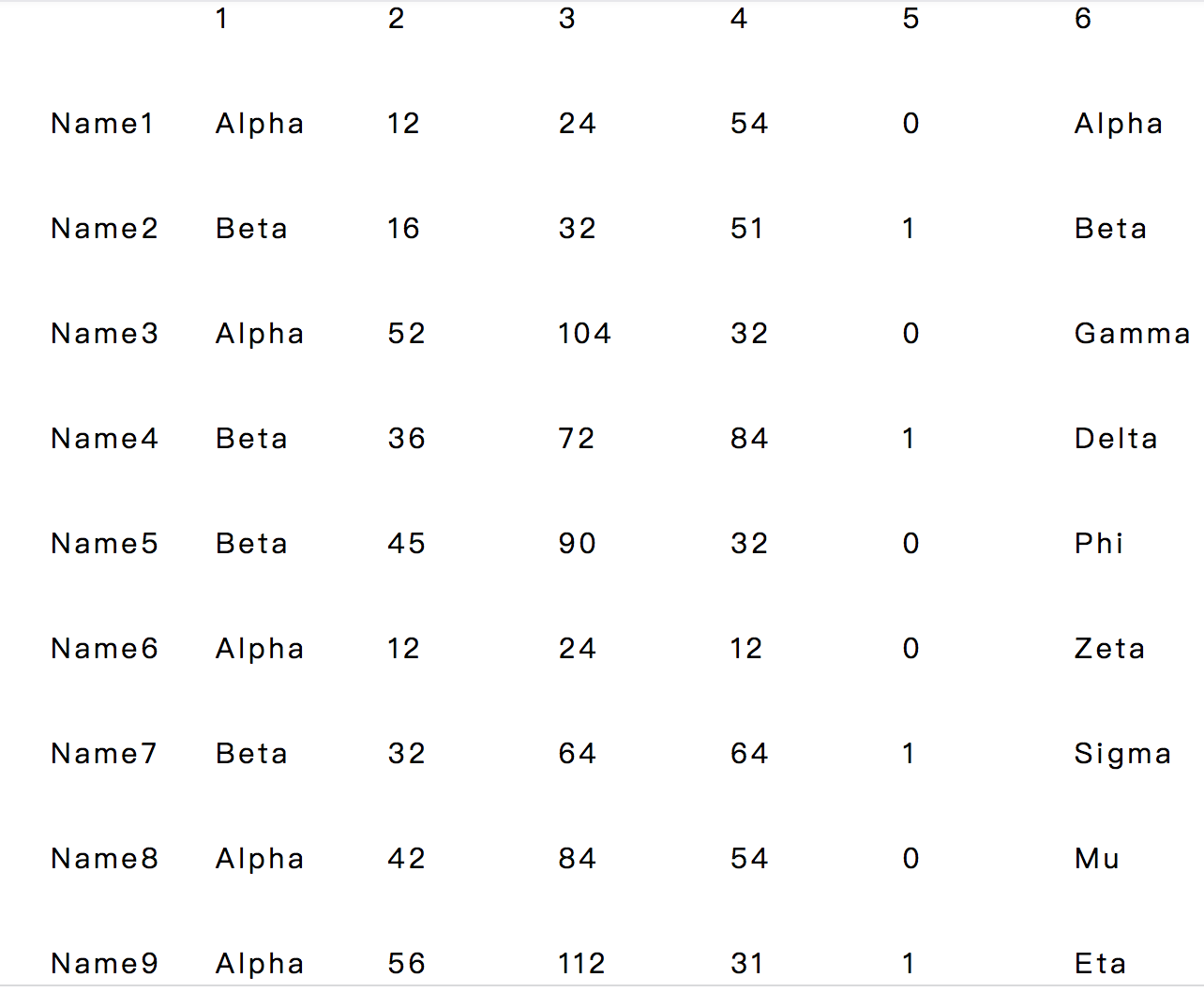This screenshot has height=992, width=1204.
Task: Click the Phi cell
Action: click(x=1099, y=544)
